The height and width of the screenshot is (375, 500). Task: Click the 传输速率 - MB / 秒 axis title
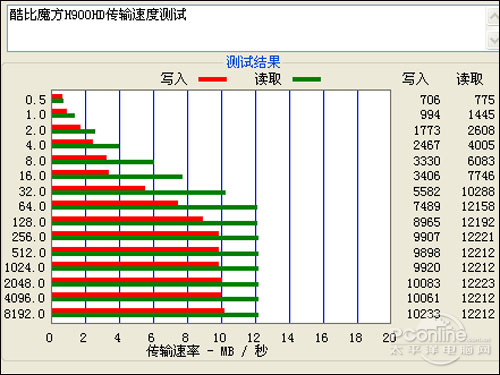(207, 351)
